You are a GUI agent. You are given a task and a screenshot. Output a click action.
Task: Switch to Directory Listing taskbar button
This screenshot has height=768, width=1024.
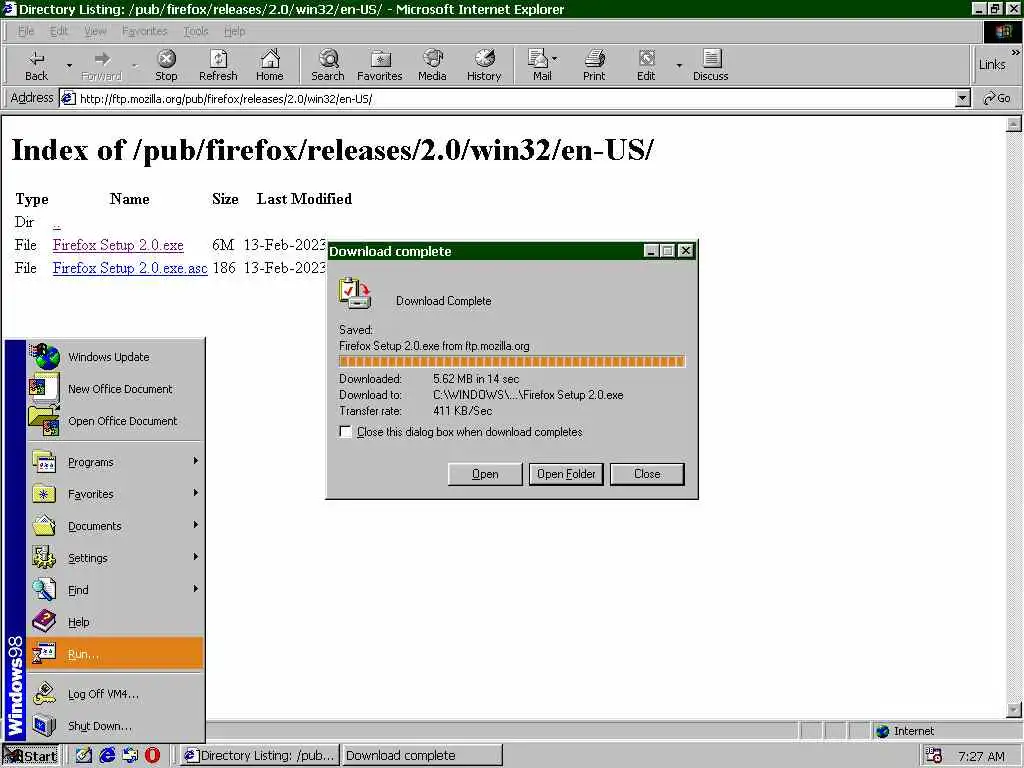click(259, 756)
